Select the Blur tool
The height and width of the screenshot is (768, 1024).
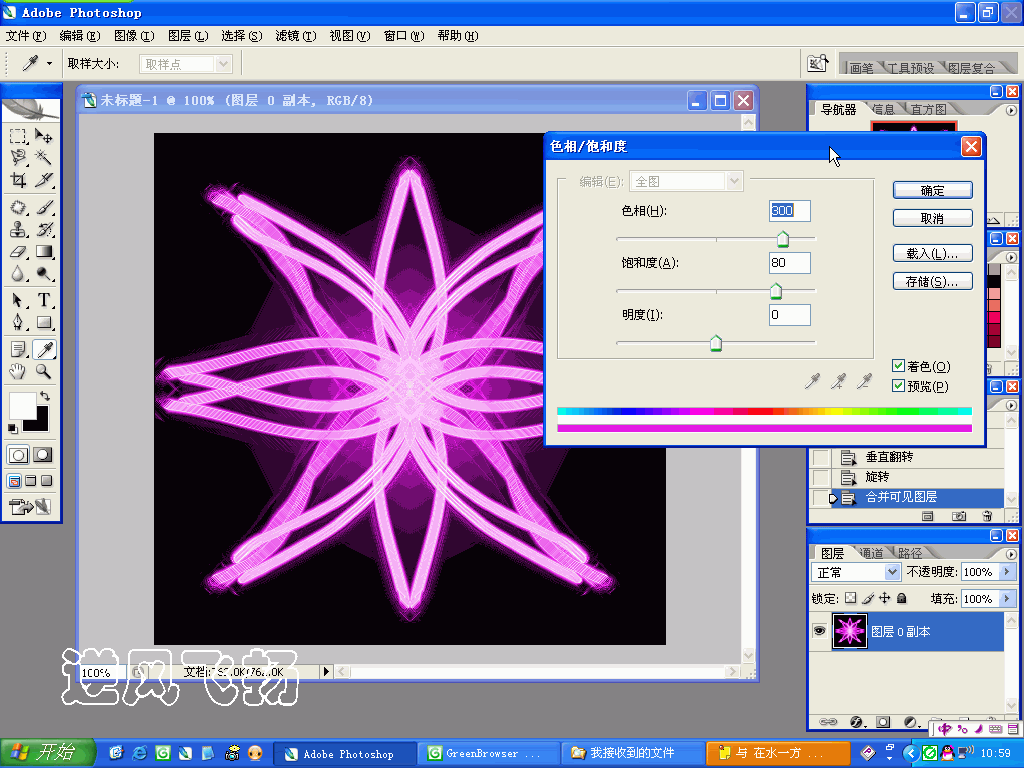18,274
